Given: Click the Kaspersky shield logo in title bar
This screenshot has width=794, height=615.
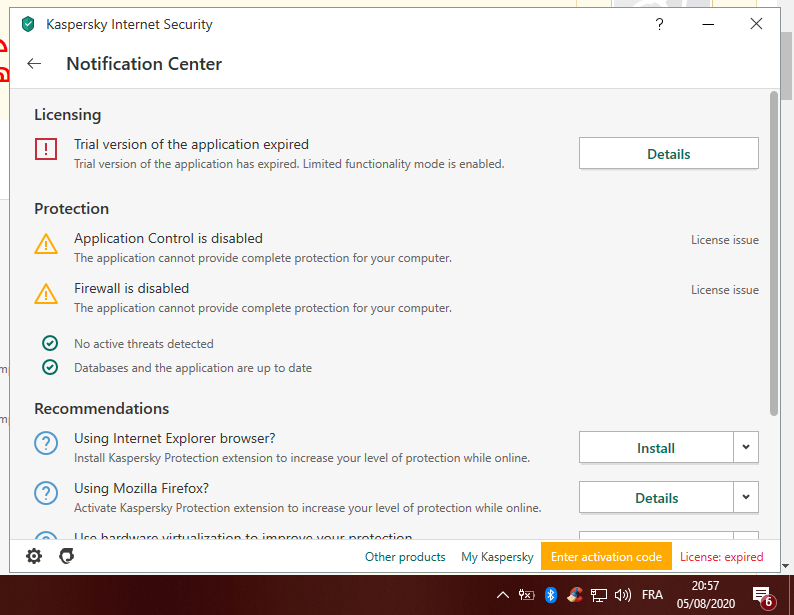Looking at the screenshot, I should pos(28,24).
